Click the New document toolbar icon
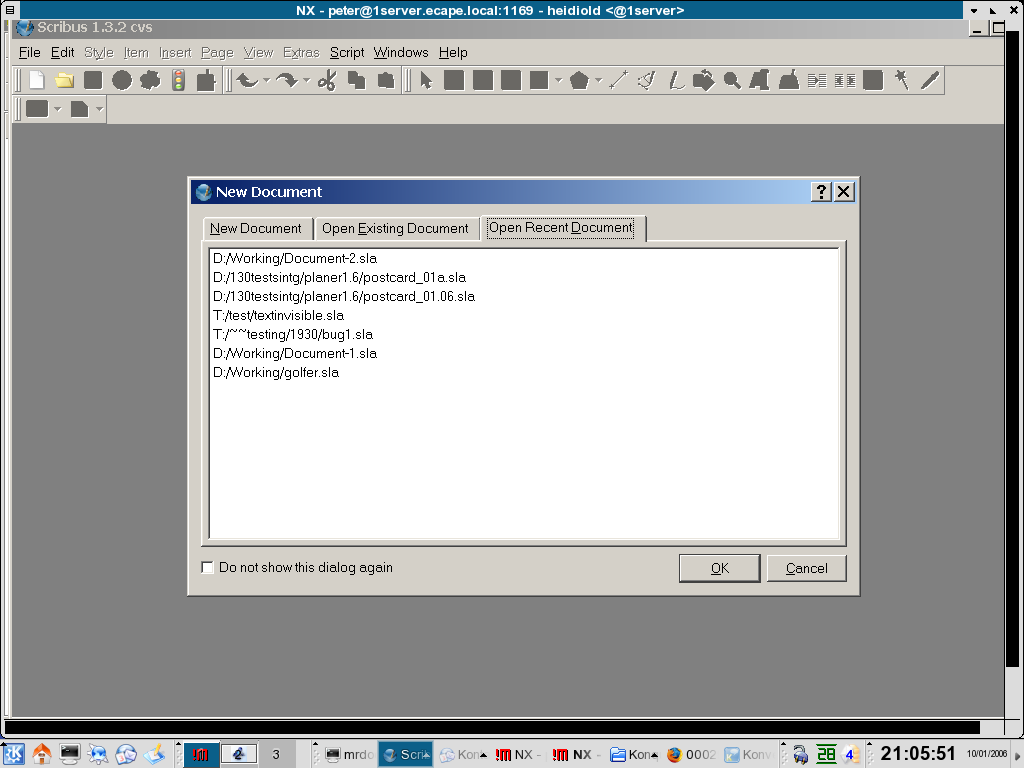Image resolution: width=1024 pixels, height=768 pixels. [x=37, y=81]
